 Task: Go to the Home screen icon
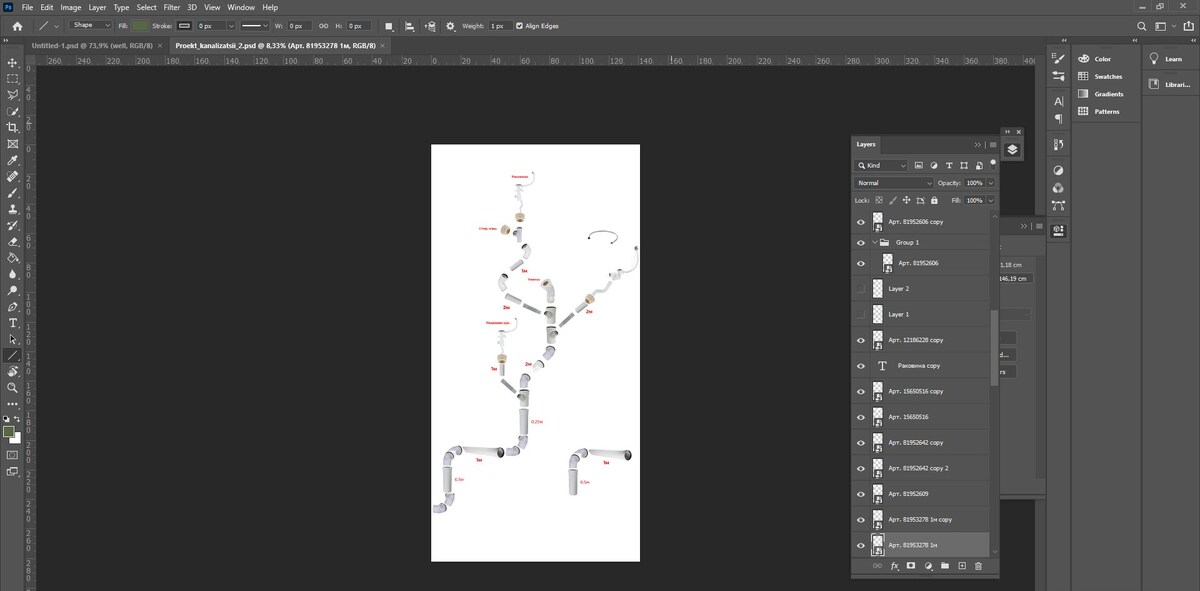[x=17, y=26]
